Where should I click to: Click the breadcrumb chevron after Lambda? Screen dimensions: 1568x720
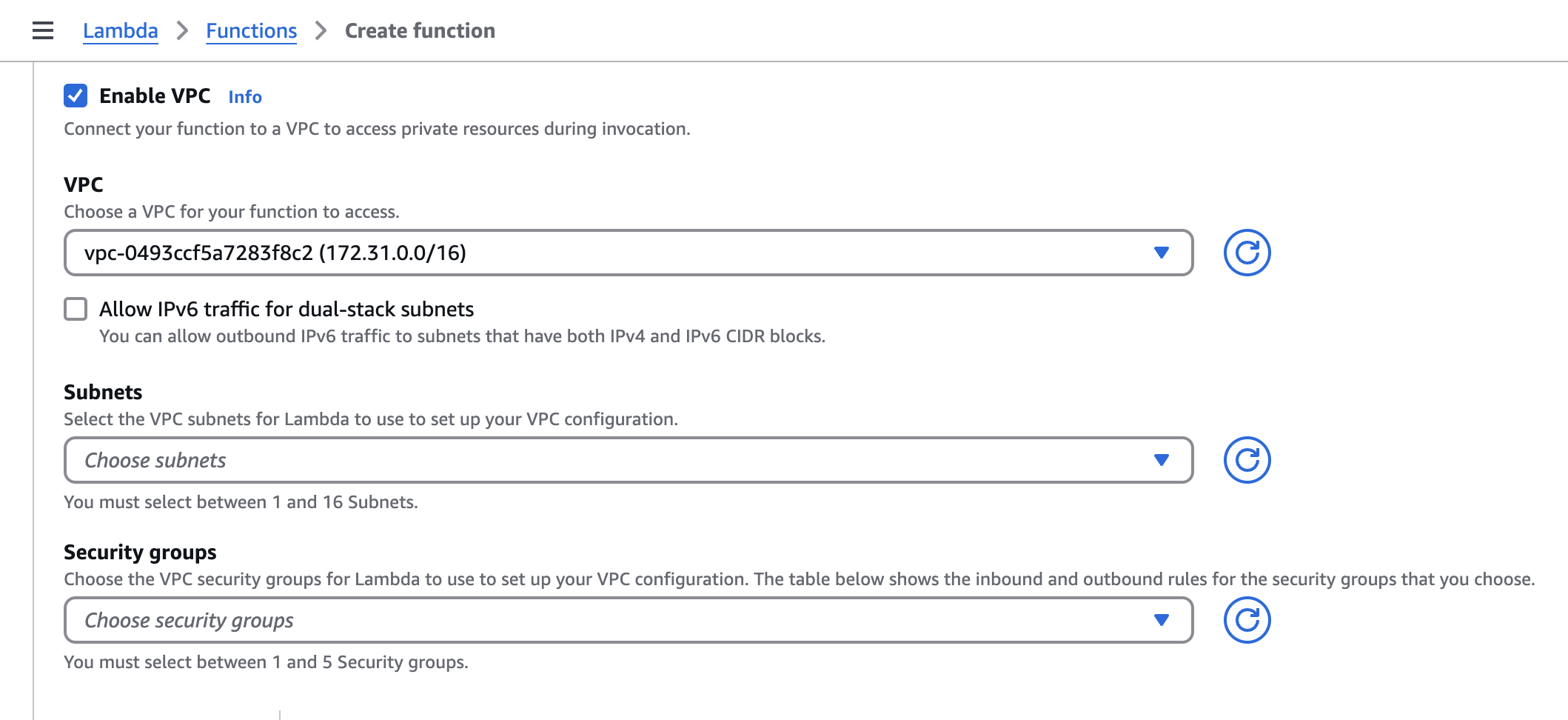182,30
